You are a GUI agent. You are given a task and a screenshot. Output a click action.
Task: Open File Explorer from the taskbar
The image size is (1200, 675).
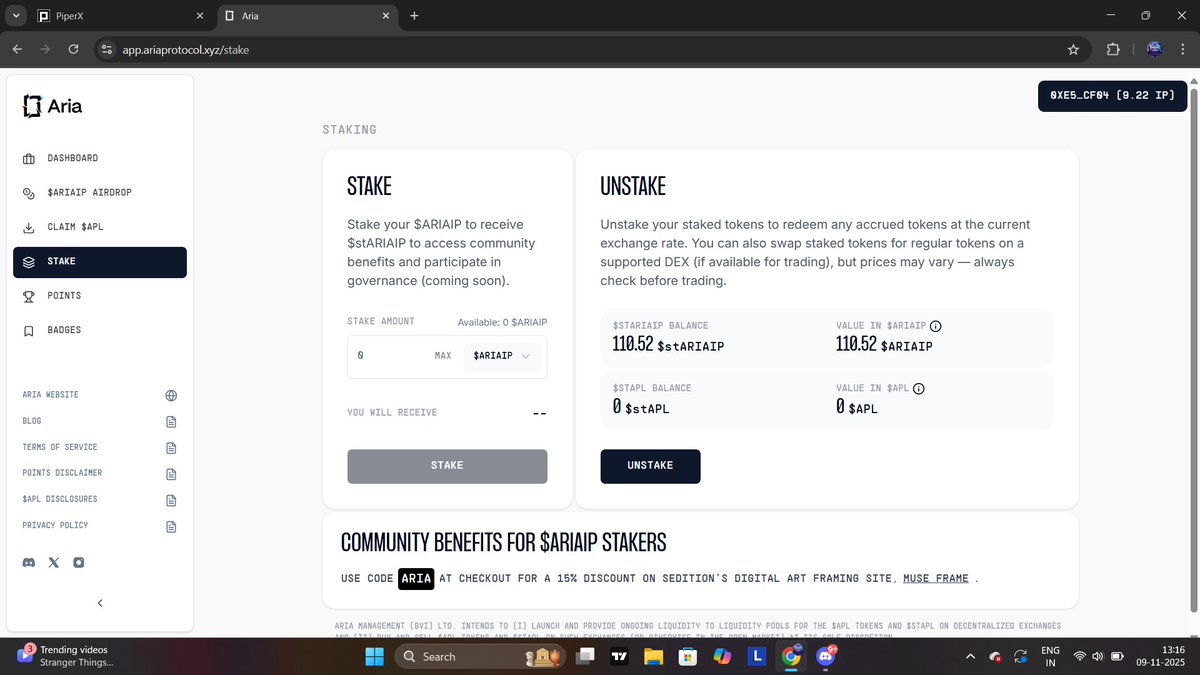pyautogui.click(x=653, y=657)
